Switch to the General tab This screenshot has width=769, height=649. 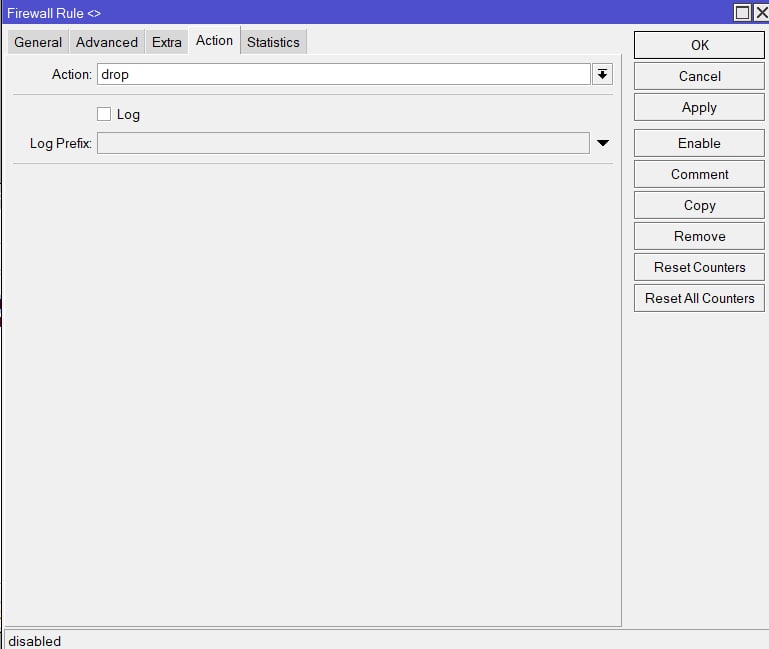click(x=38, y=42)
